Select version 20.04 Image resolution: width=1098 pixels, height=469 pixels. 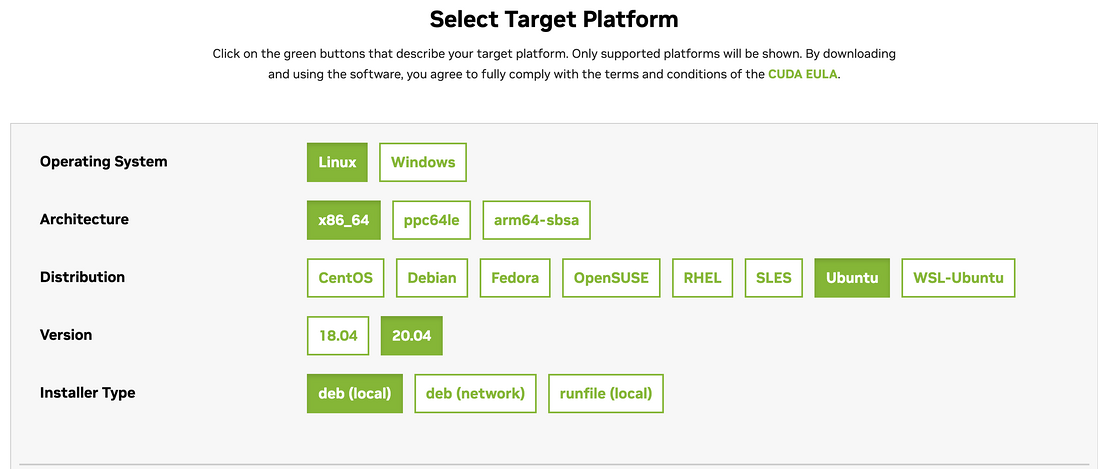click(x=412, y=336)
